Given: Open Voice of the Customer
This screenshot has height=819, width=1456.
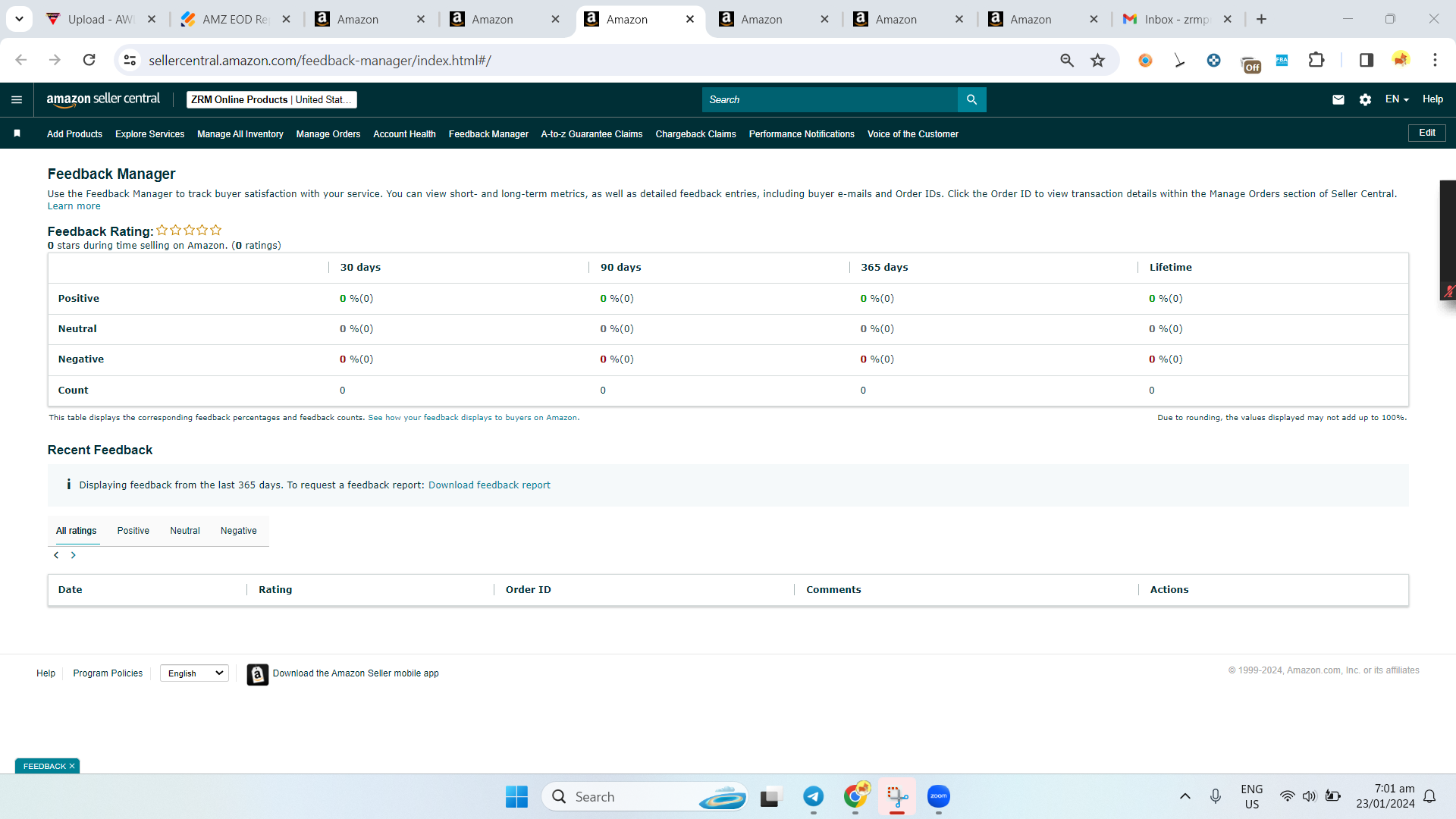Looking at the screenshot, I should [913, 134].
